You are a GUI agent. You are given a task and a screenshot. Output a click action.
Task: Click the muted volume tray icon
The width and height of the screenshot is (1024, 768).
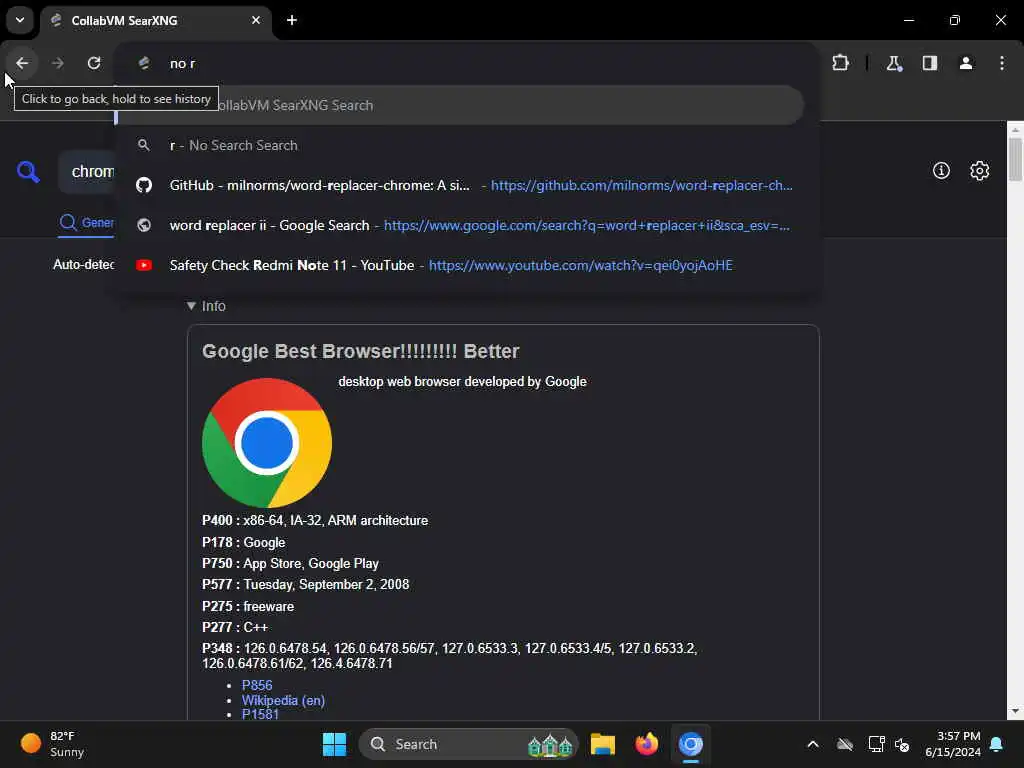[902, 744]
